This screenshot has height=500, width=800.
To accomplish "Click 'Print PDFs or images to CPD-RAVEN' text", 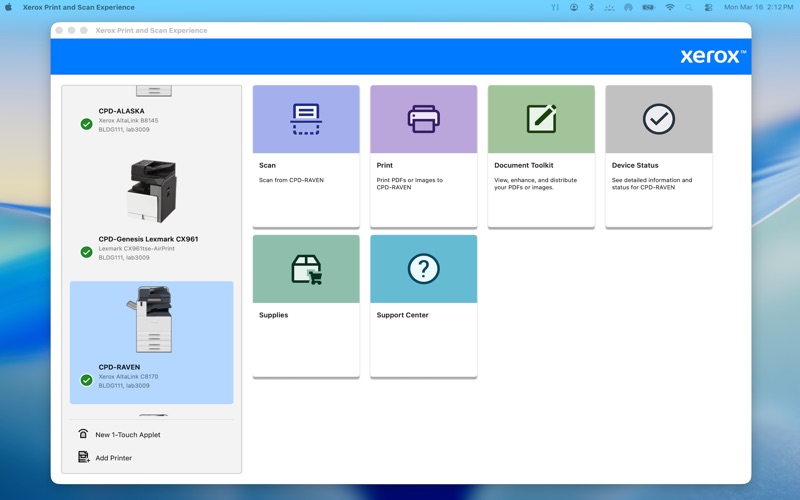I will pyautogui.click(x=410, y=184).
